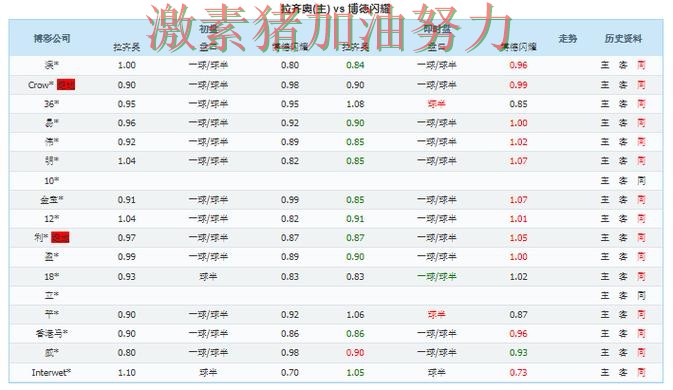Screen dimensions: 673x390
Task: Click live odds 1.06 in 平* row
Action: (355, 314)
